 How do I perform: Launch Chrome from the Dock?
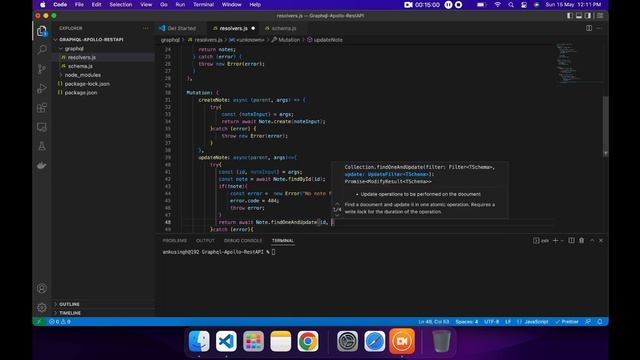[308, 341]
